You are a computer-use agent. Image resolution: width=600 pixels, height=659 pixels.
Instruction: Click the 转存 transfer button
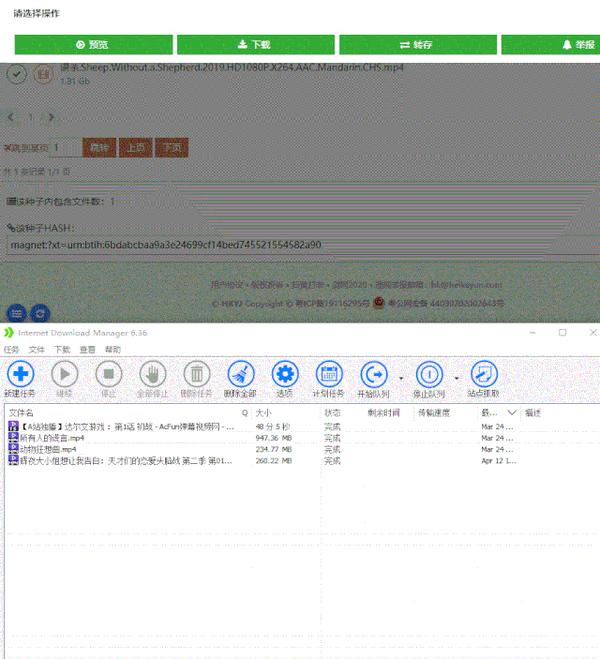pos(418,45)
